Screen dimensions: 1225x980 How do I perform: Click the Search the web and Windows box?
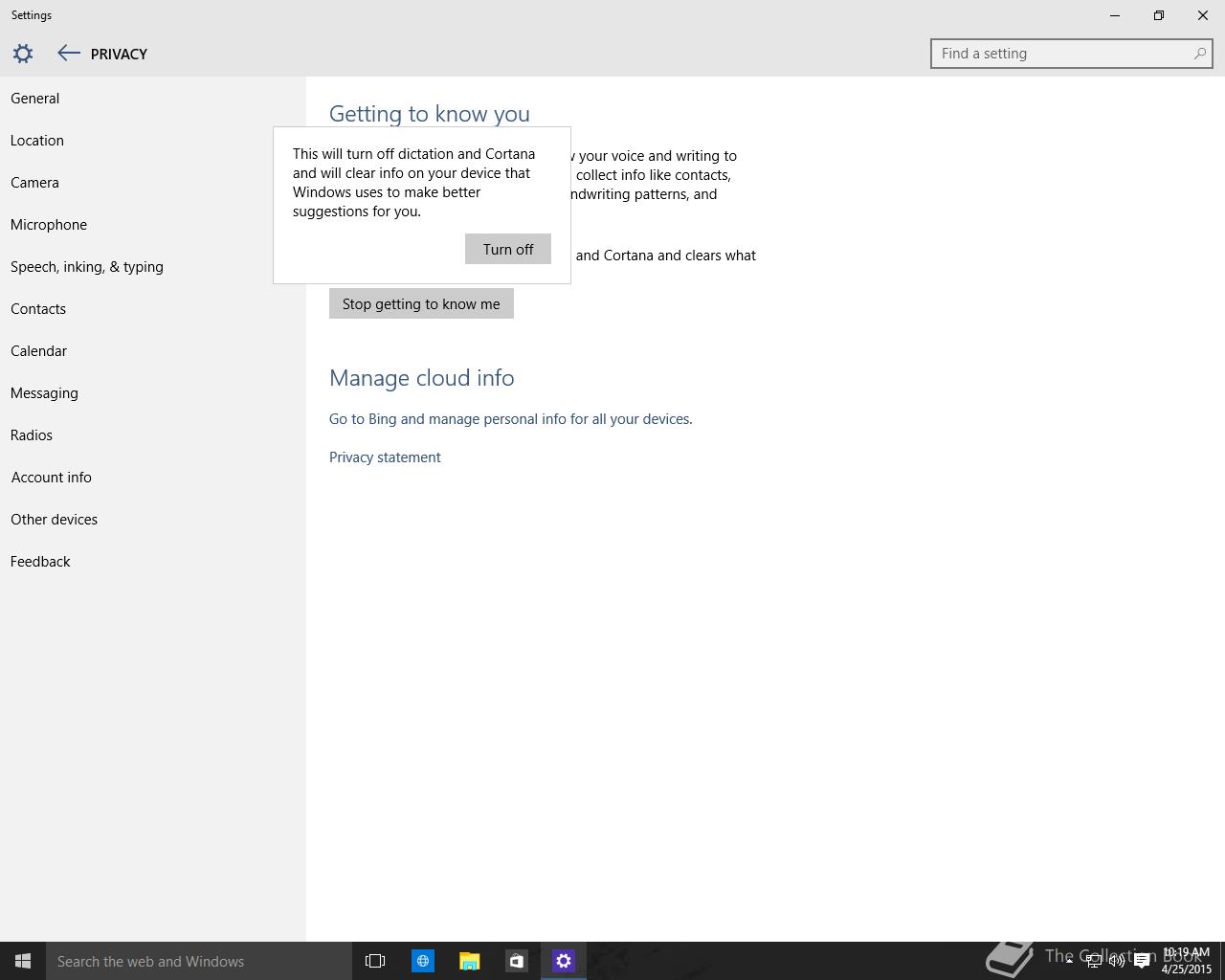coord(199,961)
